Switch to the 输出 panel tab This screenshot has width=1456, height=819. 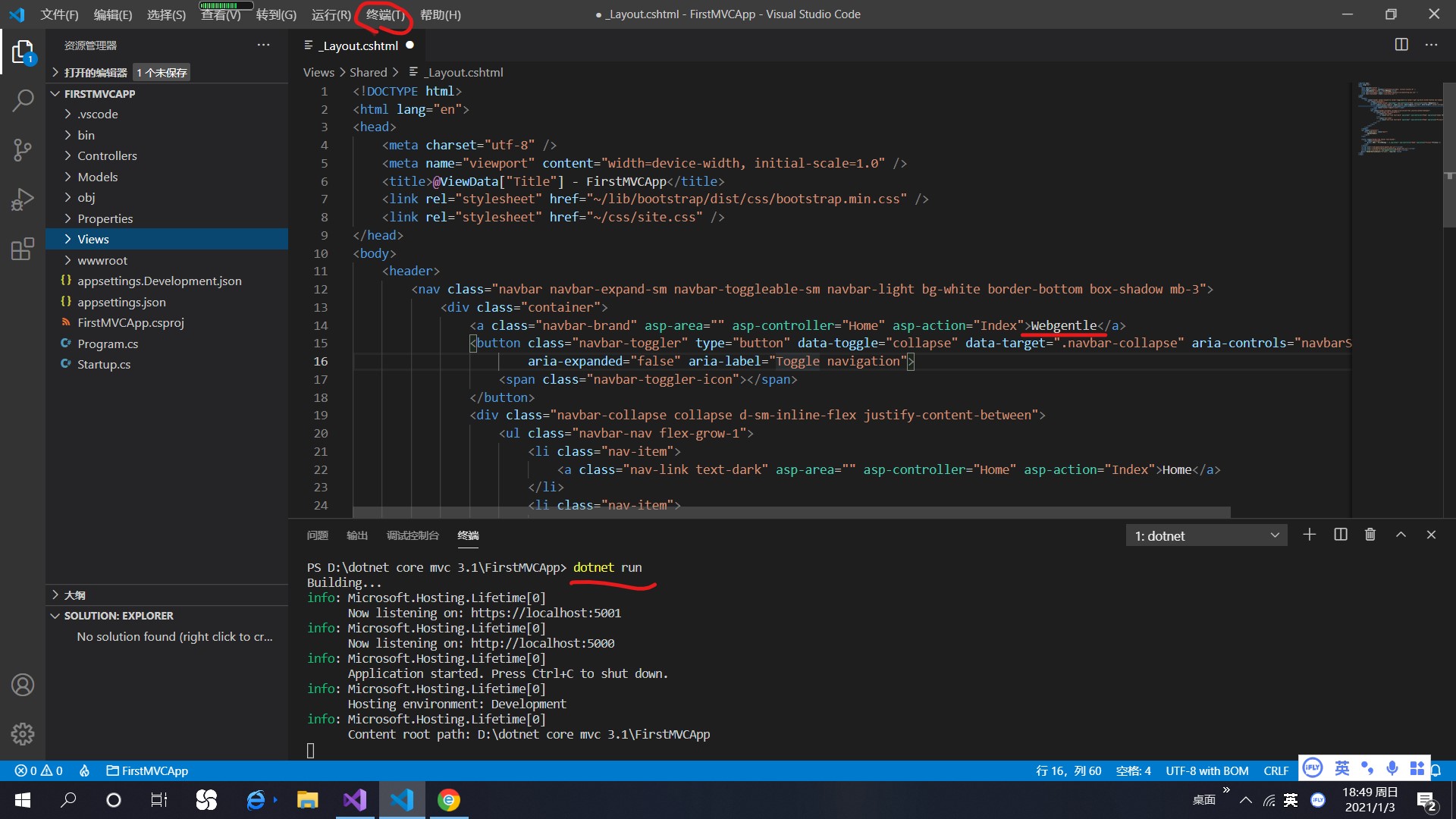click(x=356, y=535)
